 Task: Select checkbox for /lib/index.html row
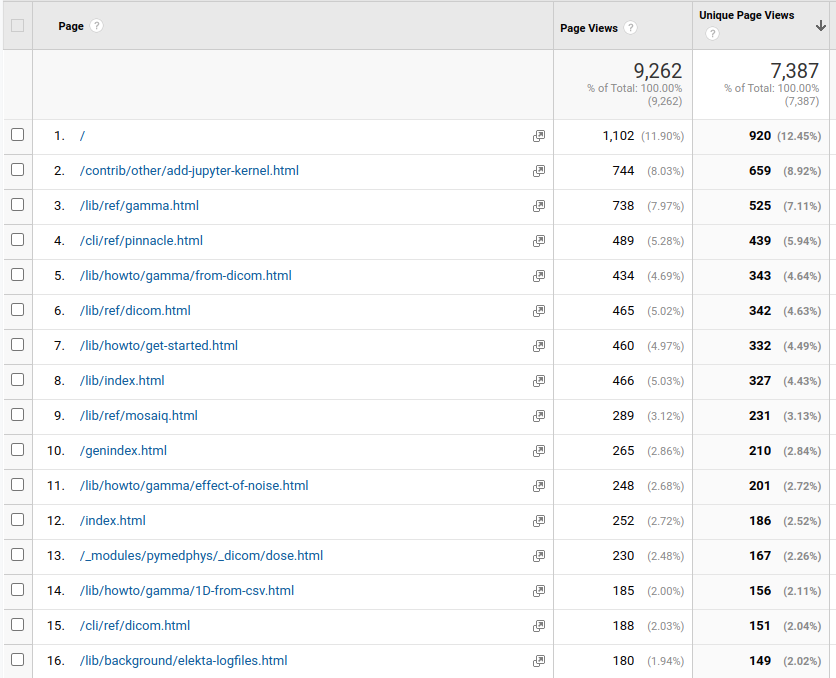[x=18, y=380]
